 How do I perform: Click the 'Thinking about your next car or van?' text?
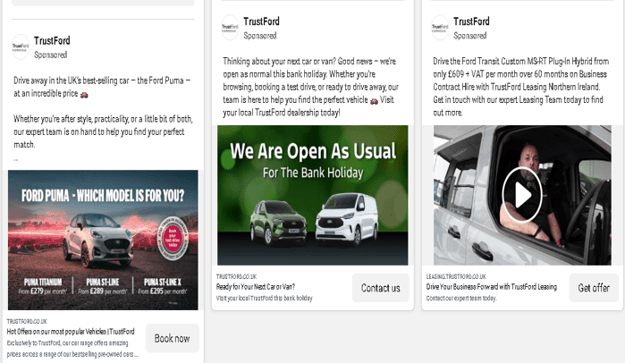(x=311, y=87)
